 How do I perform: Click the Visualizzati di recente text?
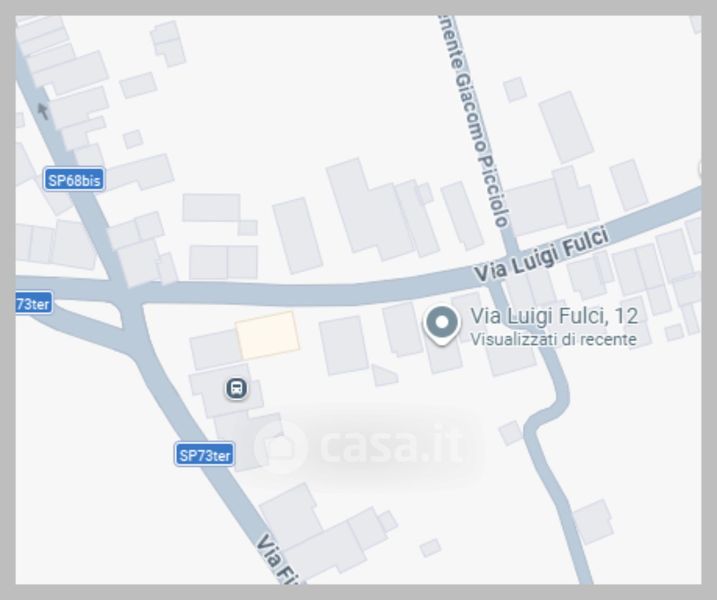point(553,339)
